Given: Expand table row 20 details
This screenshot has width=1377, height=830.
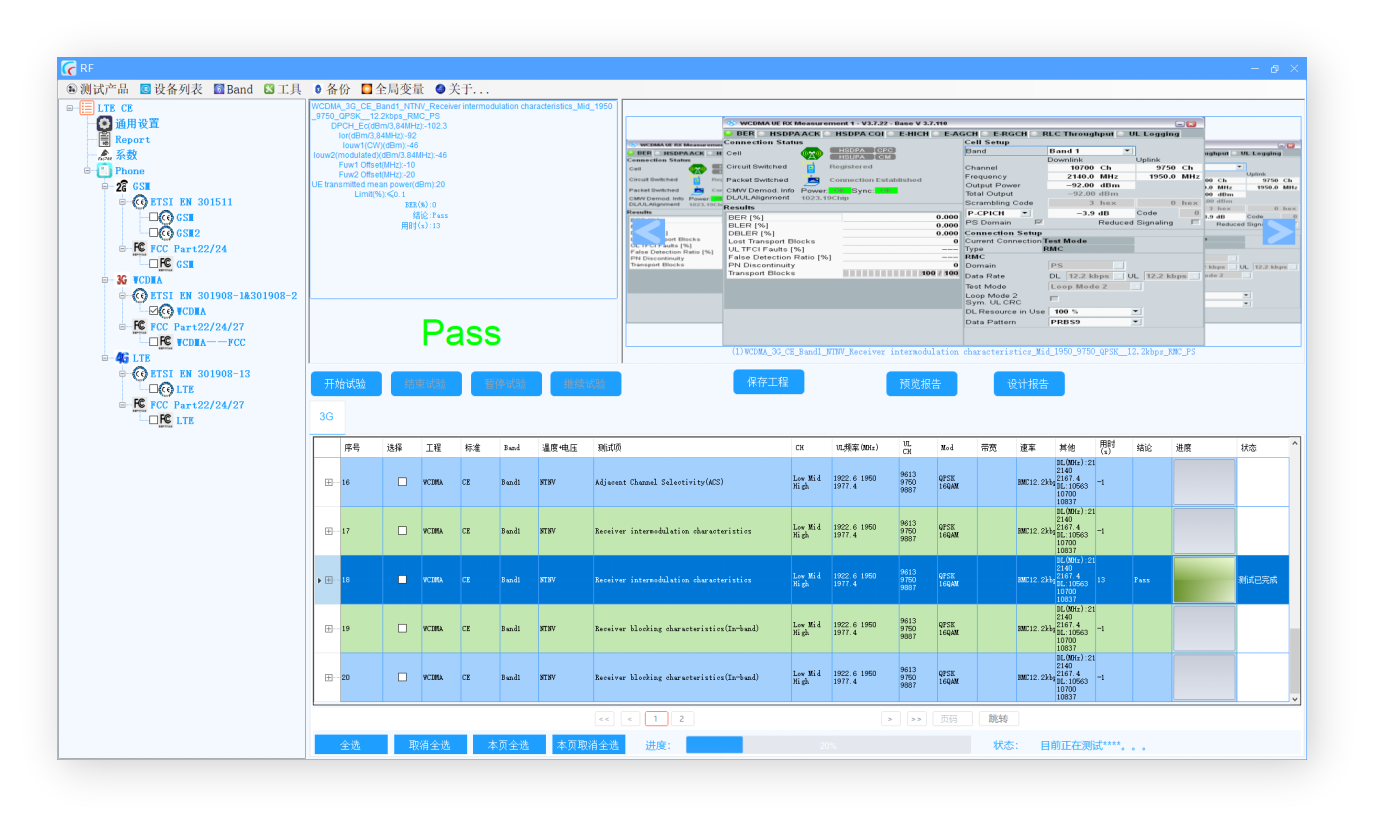Looking at the screenshot, I should pyautogui.click(x=329, y=677).
